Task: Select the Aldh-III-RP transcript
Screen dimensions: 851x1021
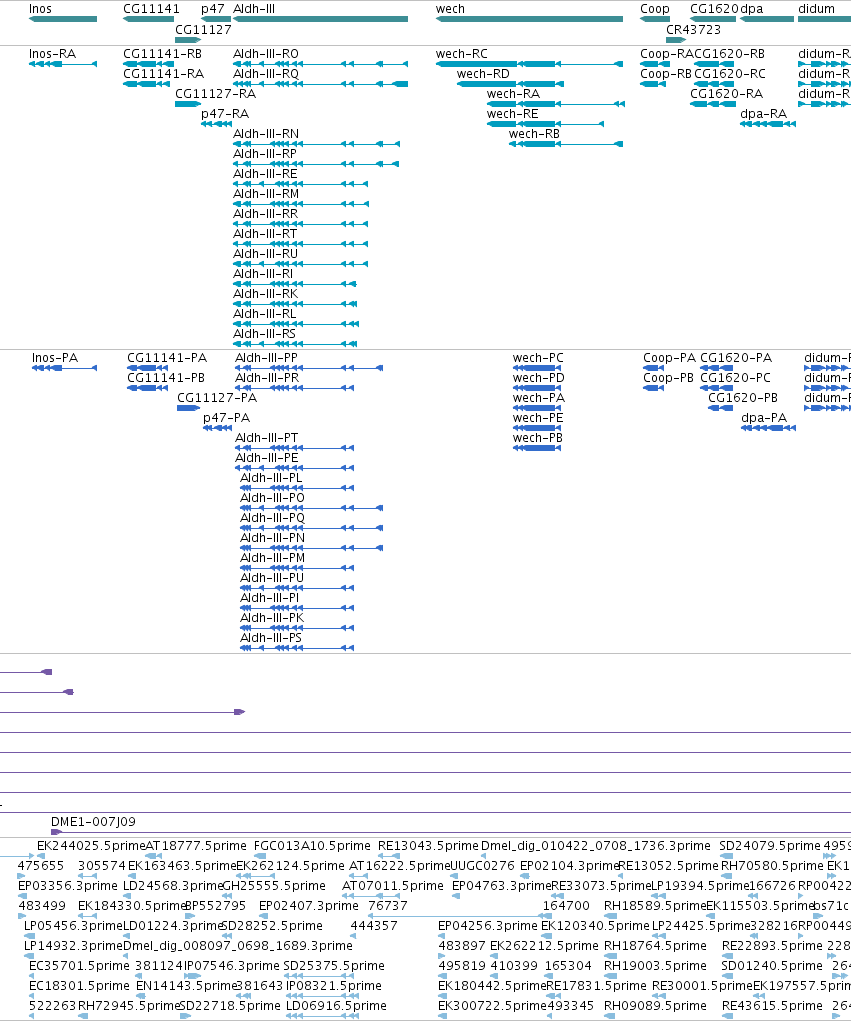Action: point(316,164)
